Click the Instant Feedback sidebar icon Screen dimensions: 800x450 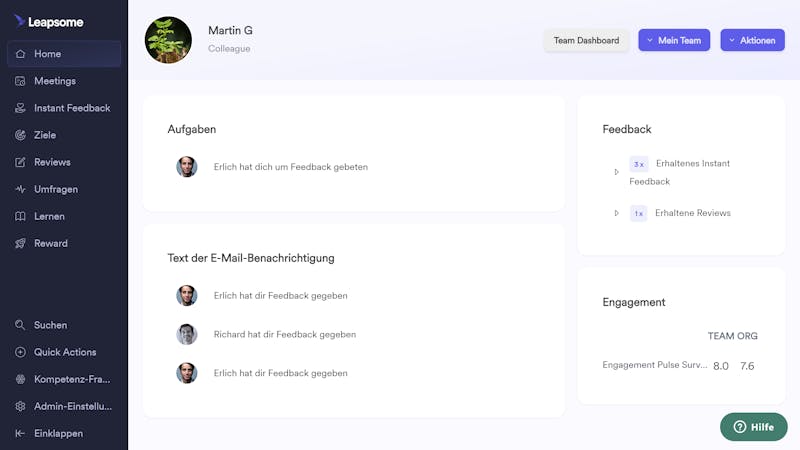[x=20, y=108]
